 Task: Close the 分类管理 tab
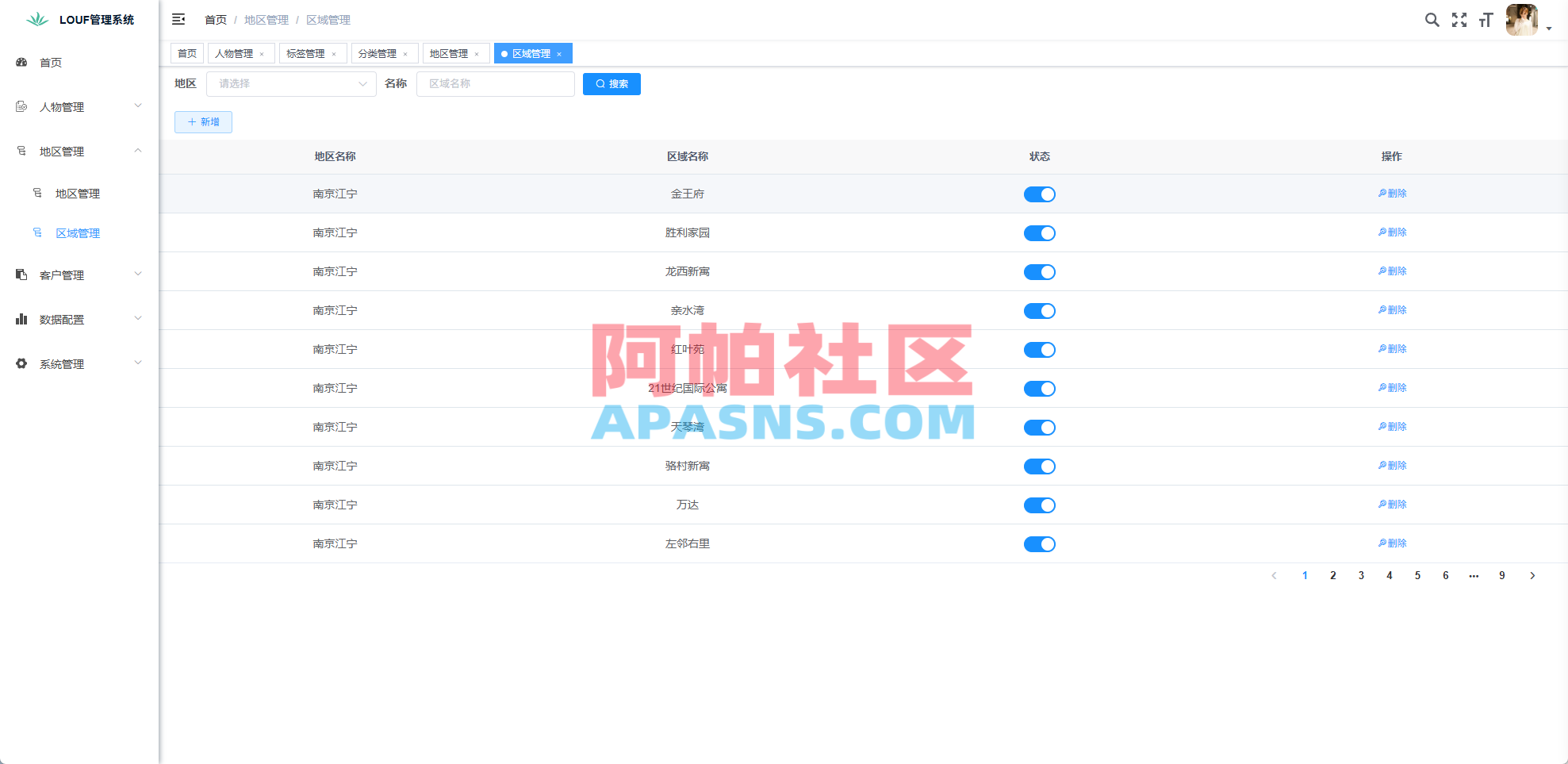click(405, 54)
